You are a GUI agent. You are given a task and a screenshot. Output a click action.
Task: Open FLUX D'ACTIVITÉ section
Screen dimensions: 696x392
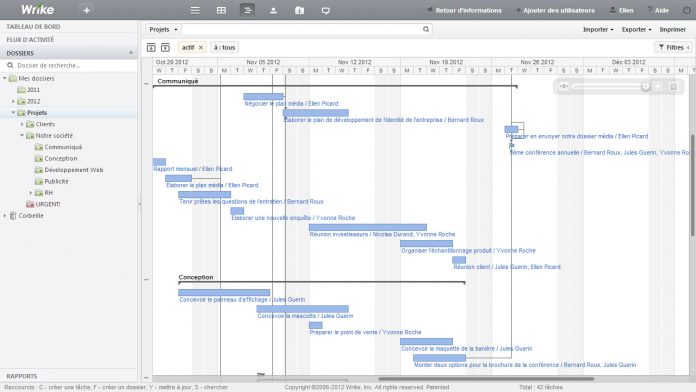click(x=30, y=40)
